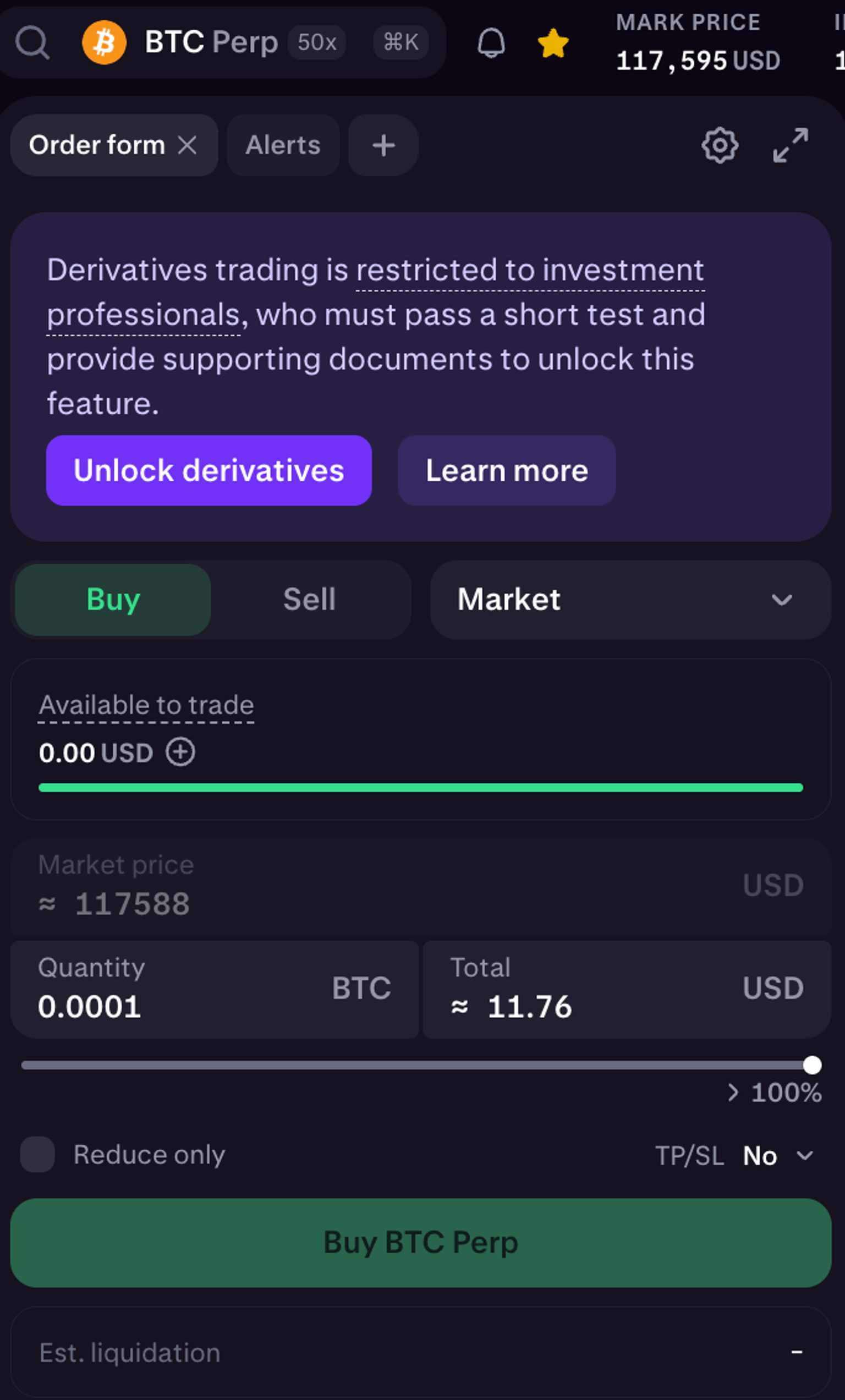This screenshot has width=845, height=1400.
Task: Expand the 100% size options chevron
Action: (x=734, y=1092)
